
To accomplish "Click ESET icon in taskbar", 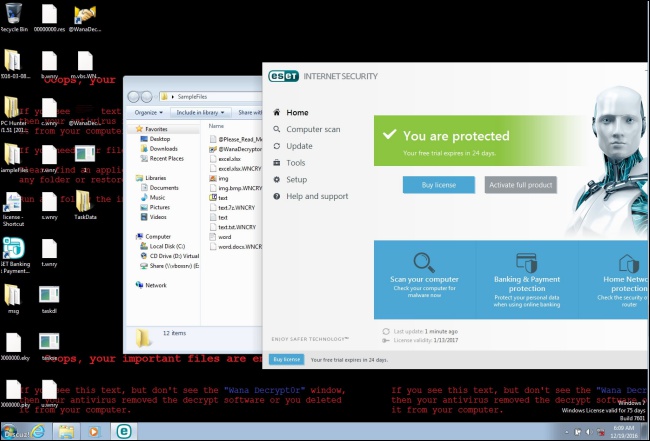I will coord(124,431).
